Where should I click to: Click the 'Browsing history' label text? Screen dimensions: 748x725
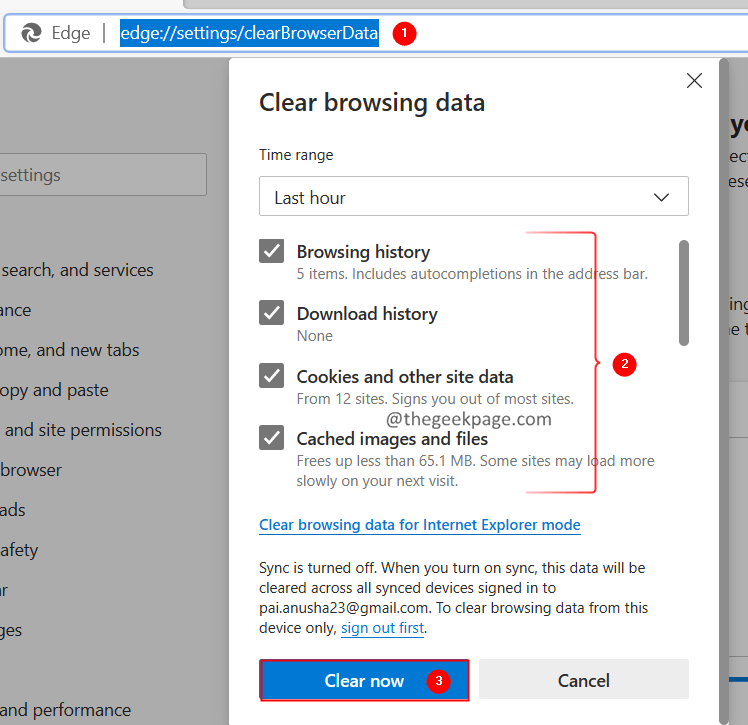click(363, 252)
